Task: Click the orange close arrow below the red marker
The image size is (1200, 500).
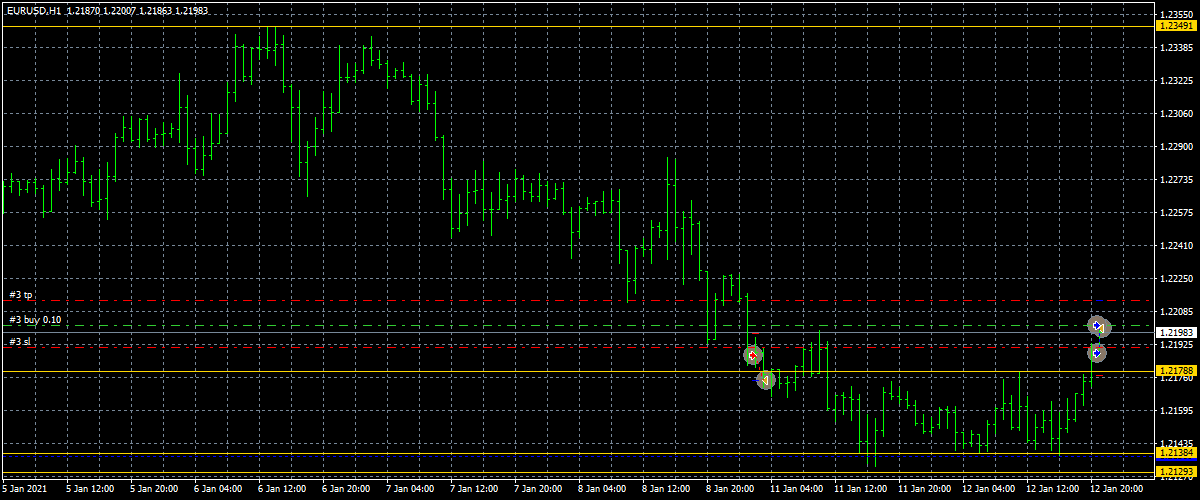Action: pyautogui.click(x=765, y=380)
